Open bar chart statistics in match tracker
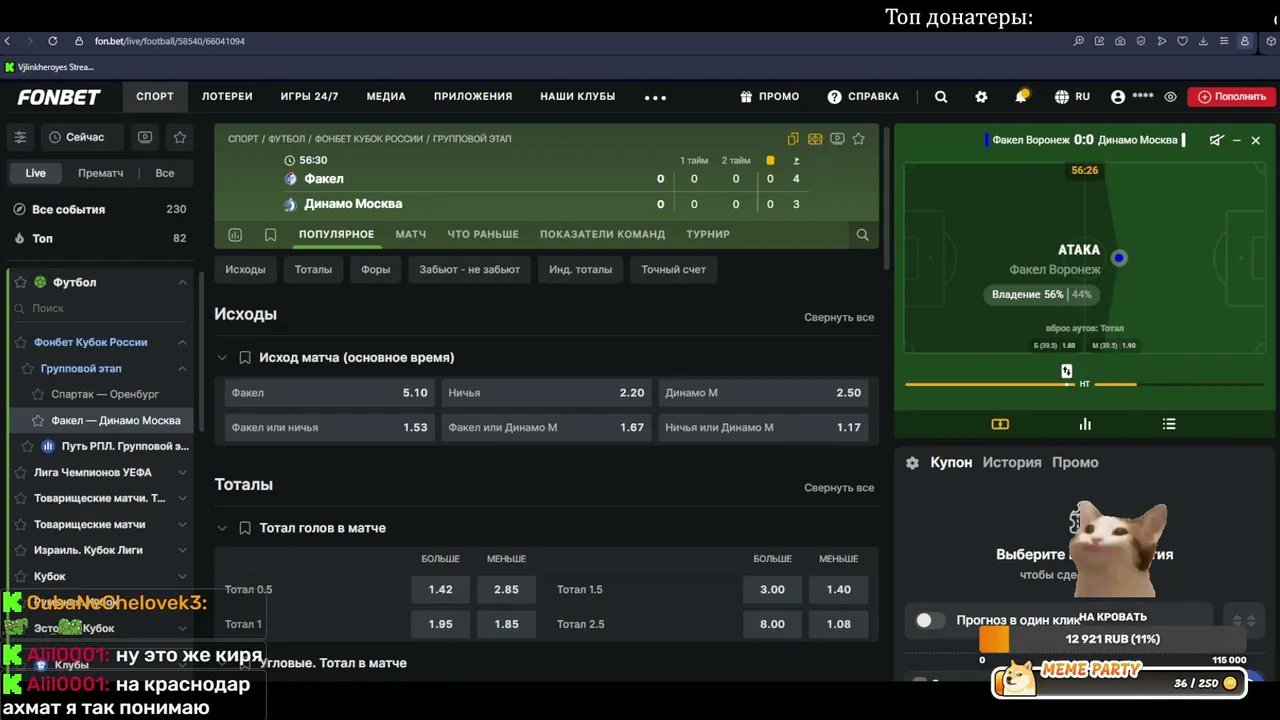This screenshot has height=720, width=1280. (1085, 424)
